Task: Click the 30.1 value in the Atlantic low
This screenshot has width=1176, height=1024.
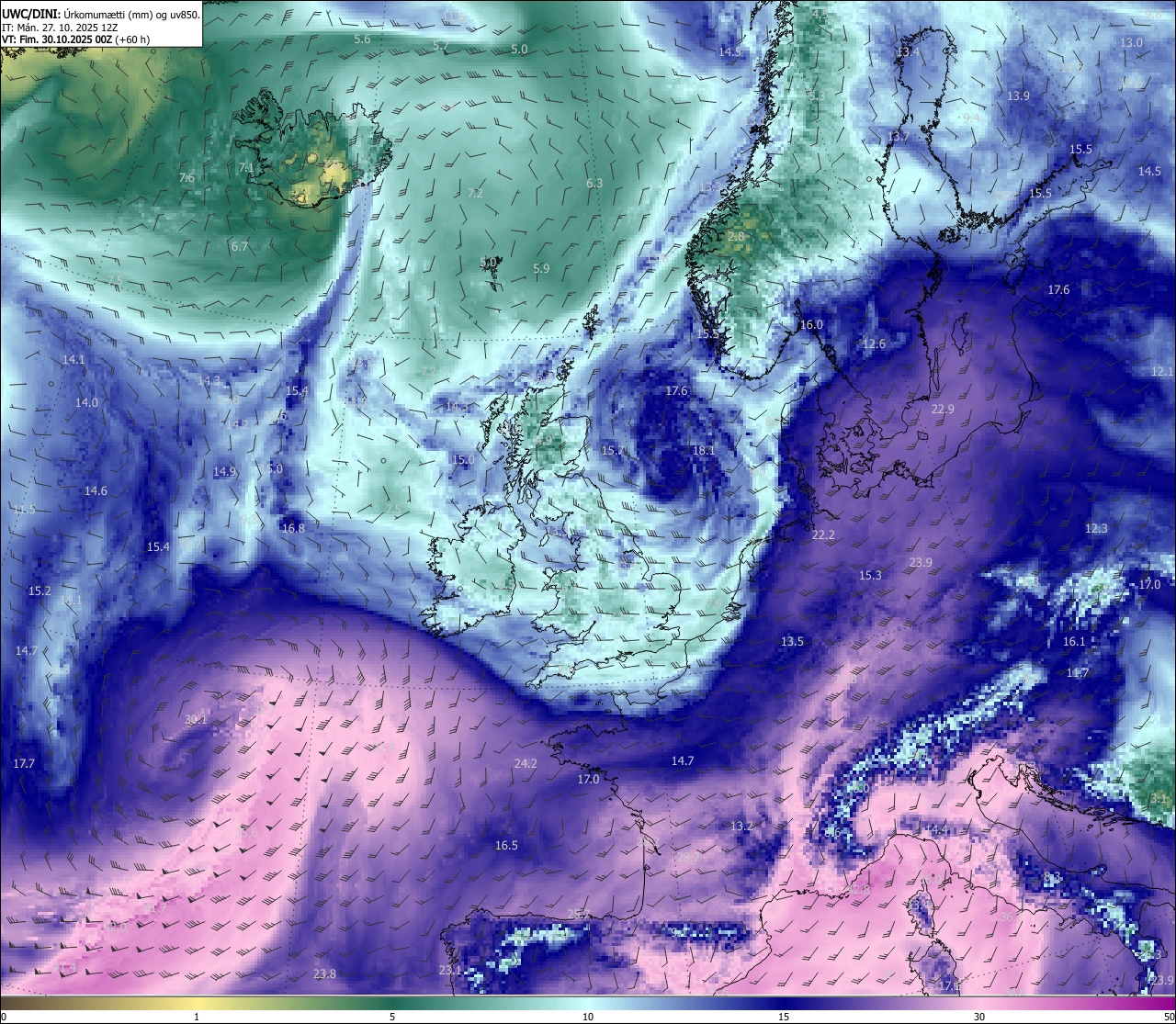Action: 196,720
